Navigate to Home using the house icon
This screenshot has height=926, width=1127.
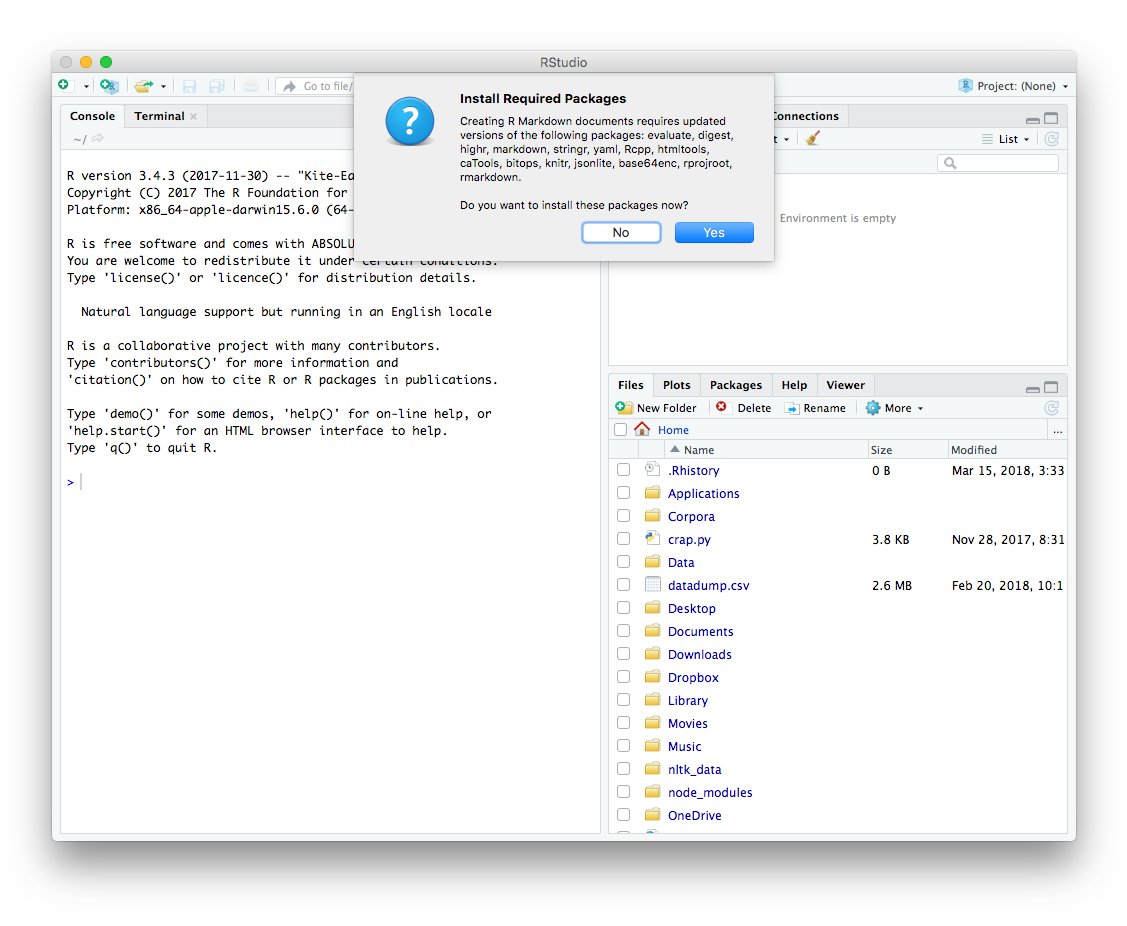[x=641, y=429]
